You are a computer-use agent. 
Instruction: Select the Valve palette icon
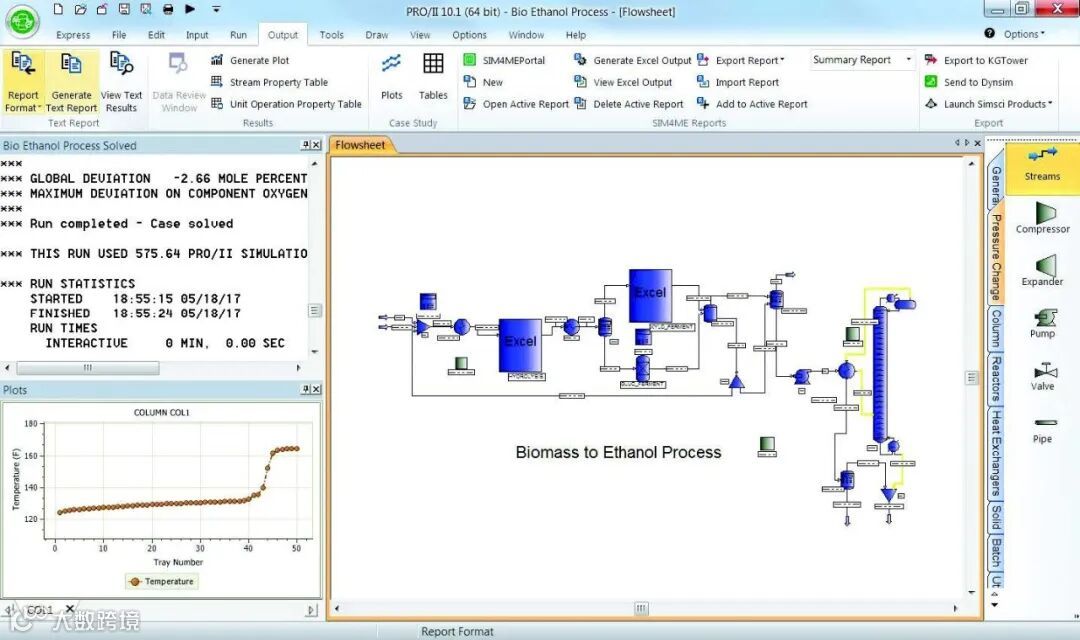[1043, 376]
